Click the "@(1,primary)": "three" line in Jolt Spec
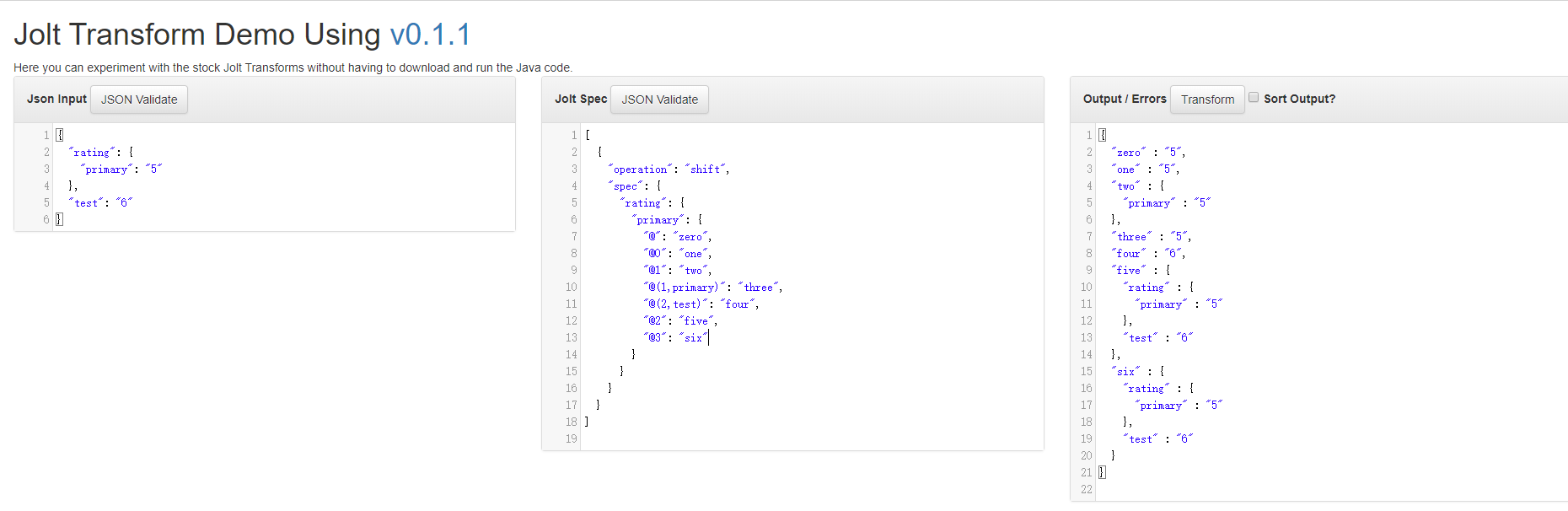This screenshot has width=1568, height=511. click(712, 287)
